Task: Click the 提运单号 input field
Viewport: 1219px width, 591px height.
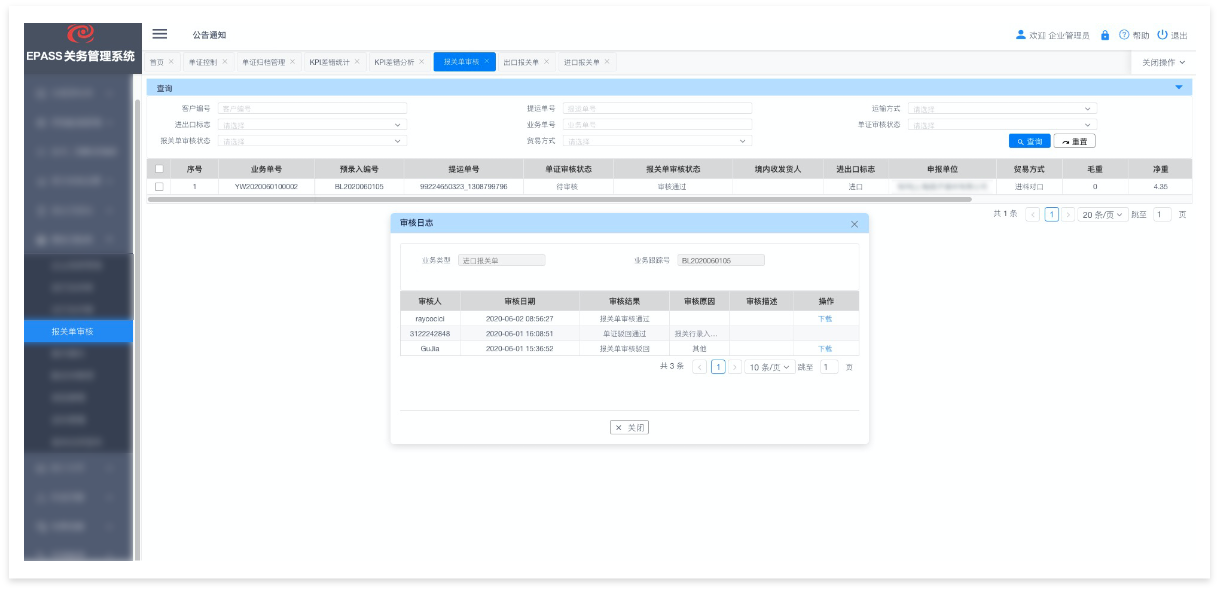Action: [x=657, y=109]
